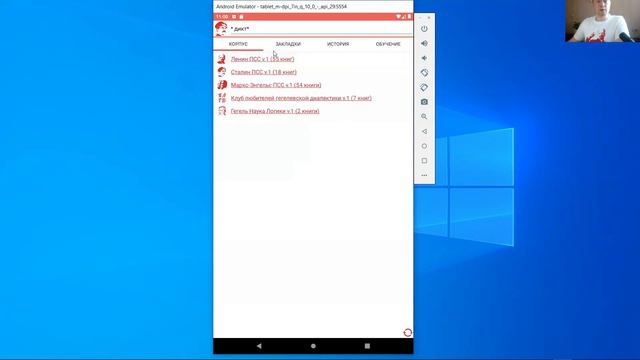Viewport: 640px width, 360px height.
Task: Click the Hegel portrait icon in the list
Action: click(x=222, y=111)
